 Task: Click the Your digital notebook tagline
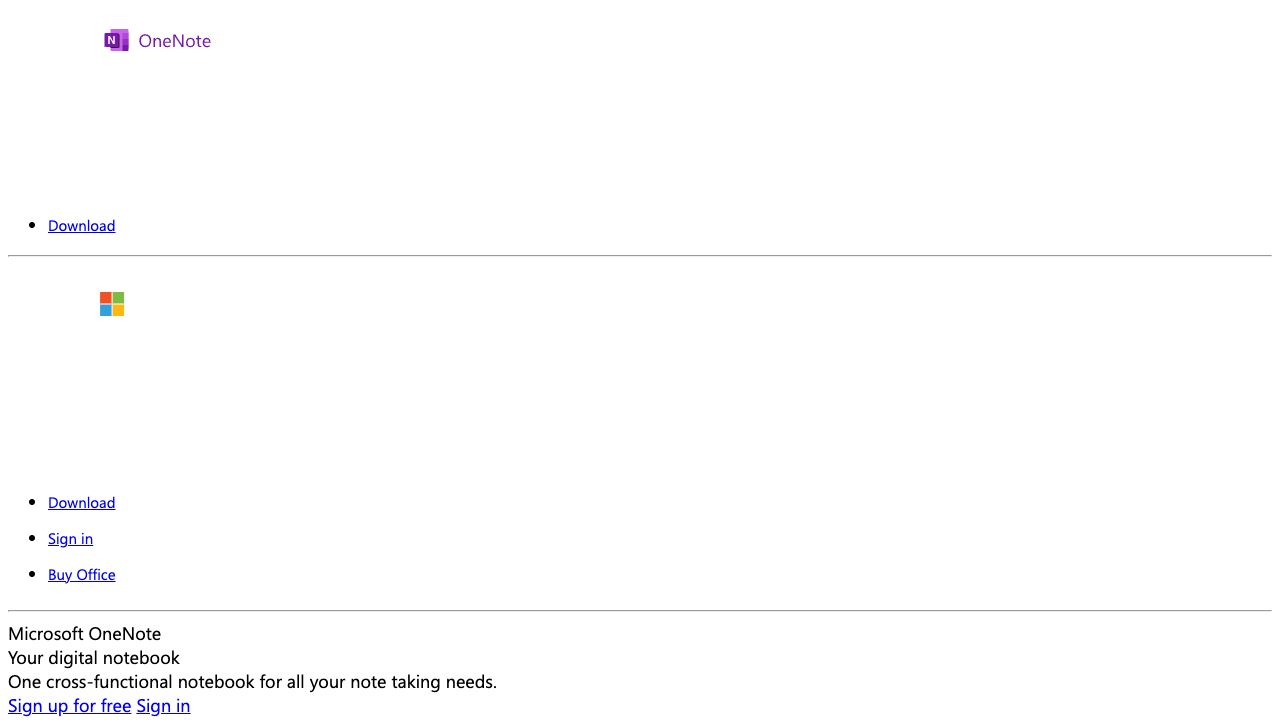[x=93, y=658]
